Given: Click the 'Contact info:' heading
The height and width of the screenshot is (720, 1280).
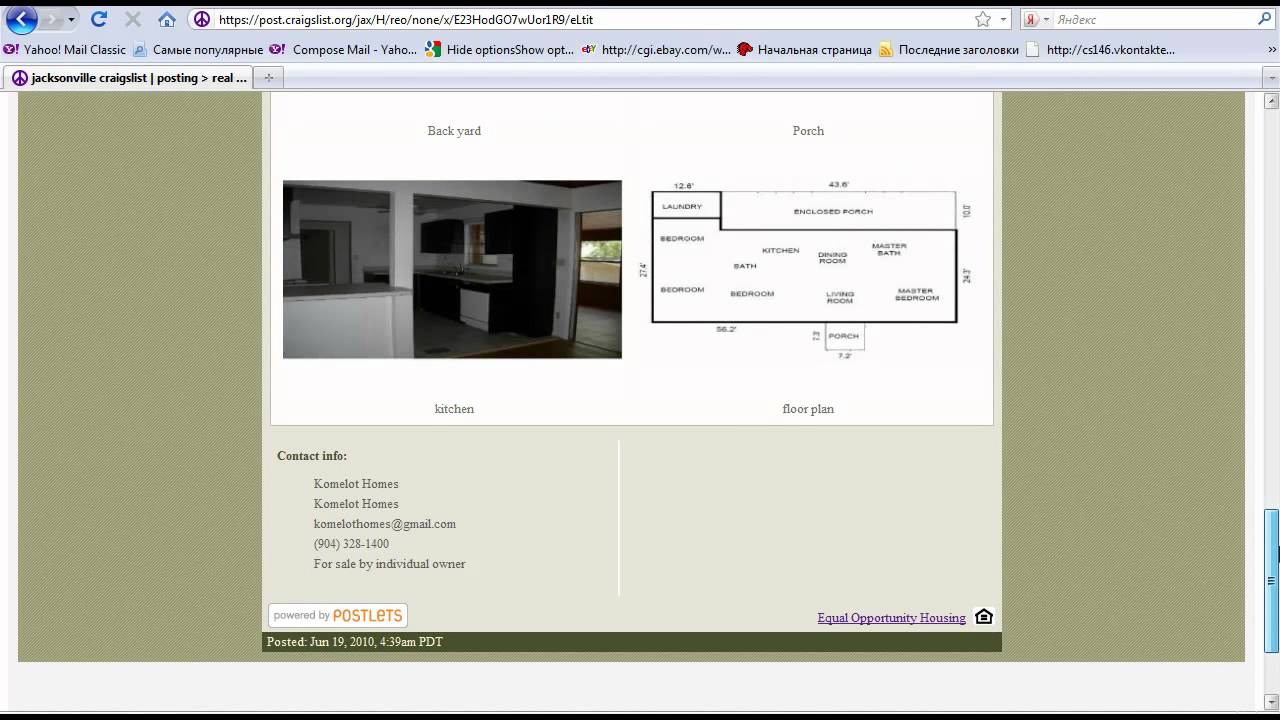Looking at the screenshot, I should click(x=312, y=456).
